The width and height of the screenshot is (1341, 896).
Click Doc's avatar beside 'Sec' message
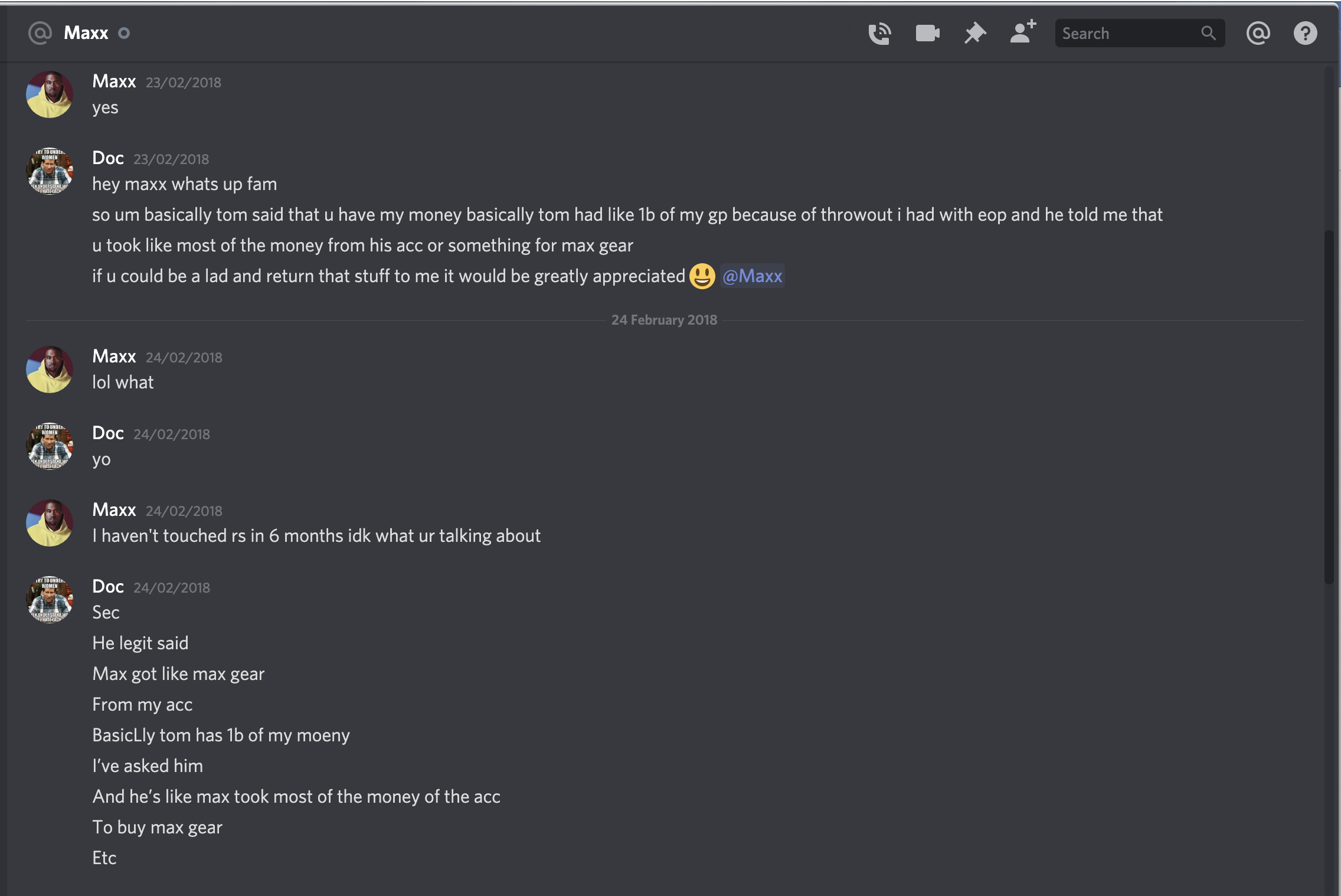click(x=50, y=600)
